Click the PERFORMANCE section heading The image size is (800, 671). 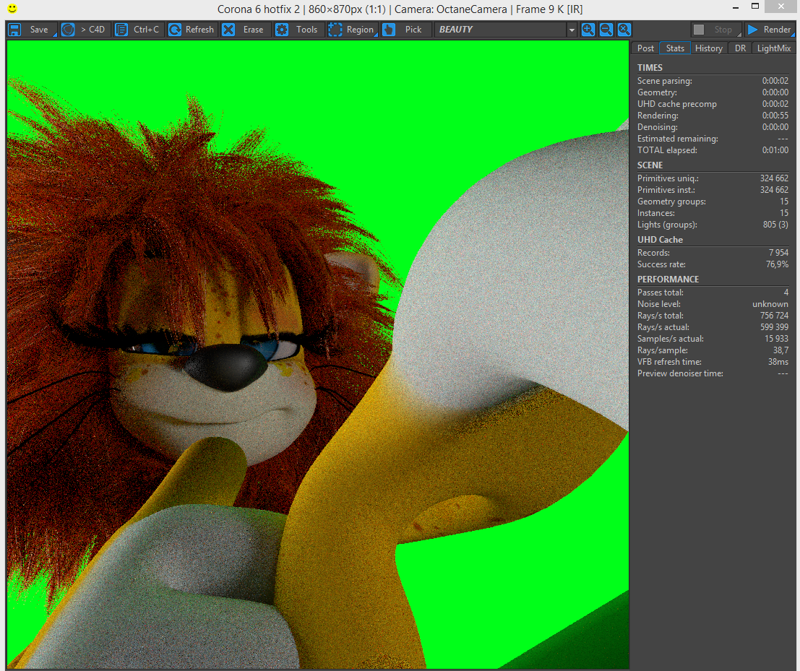coord(668,279)
